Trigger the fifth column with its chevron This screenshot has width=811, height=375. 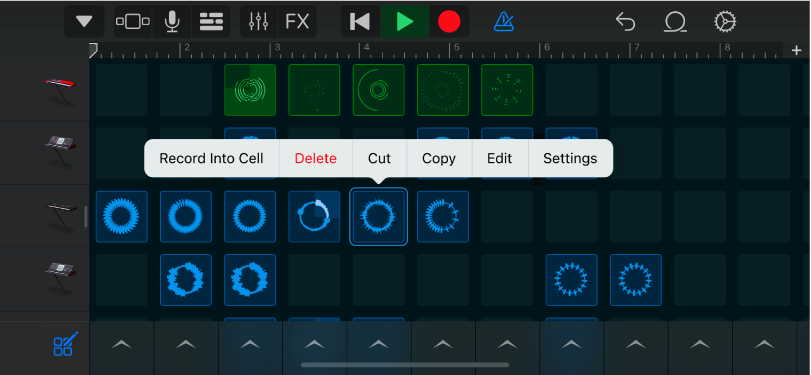coord(379,344)
